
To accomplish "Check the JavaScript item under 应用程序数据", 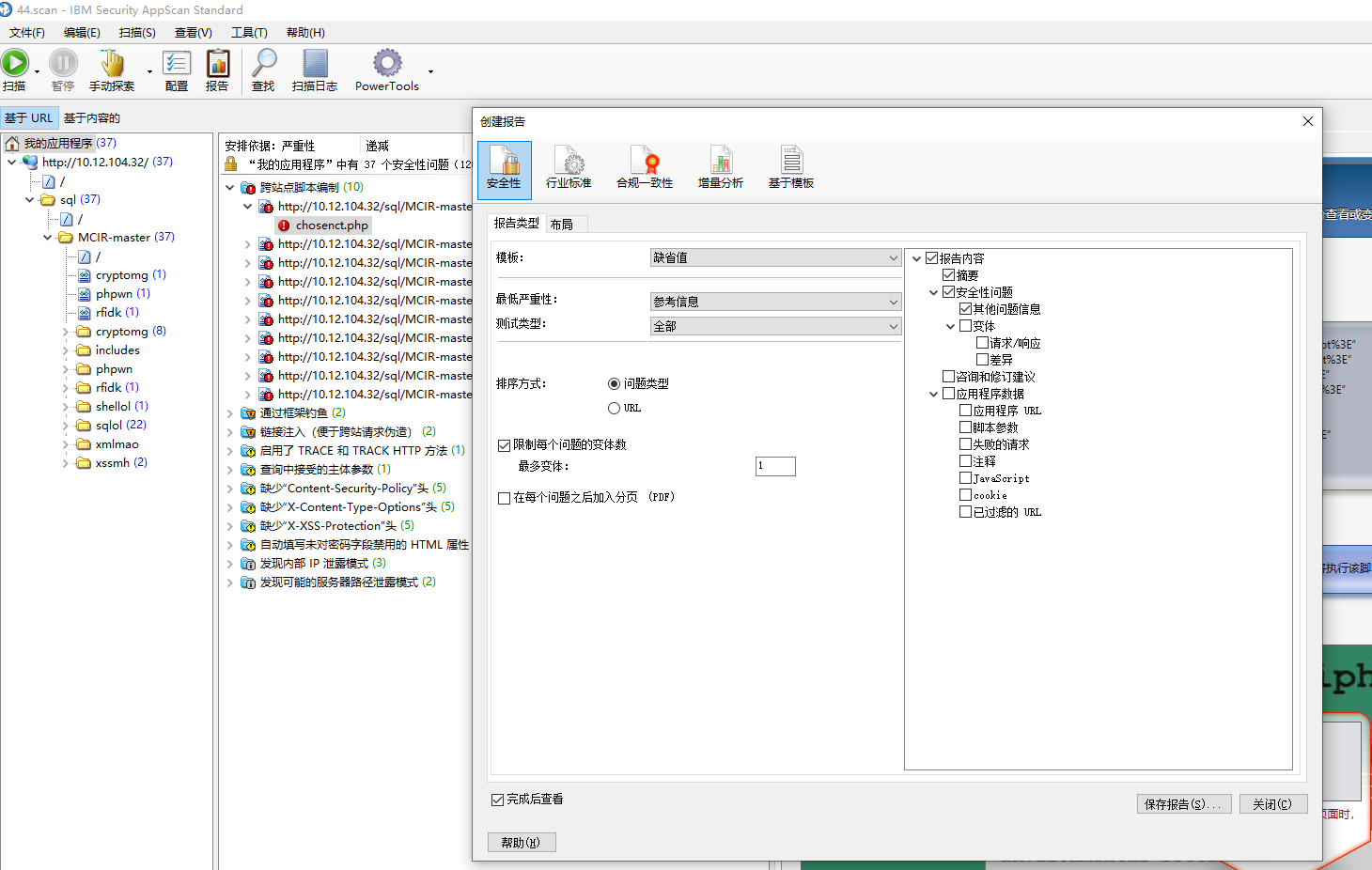I will pos(965,477).
